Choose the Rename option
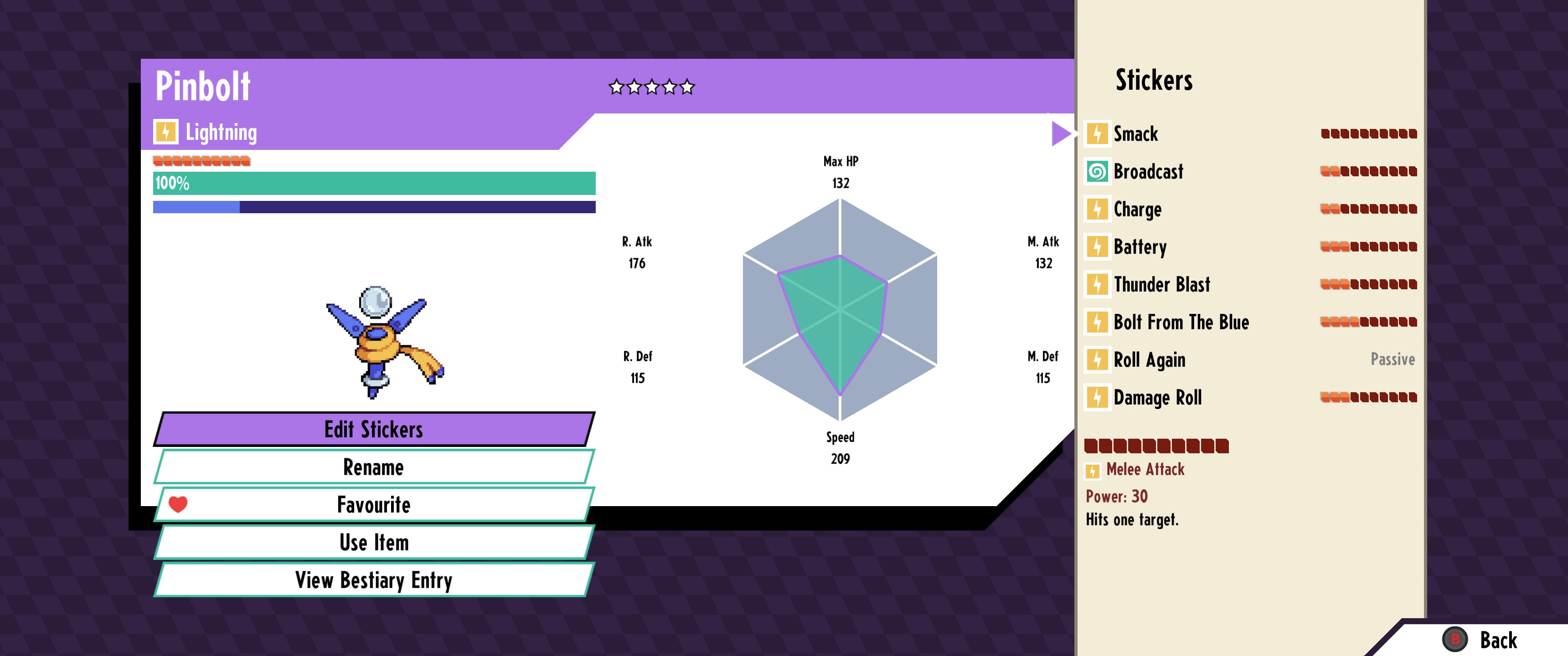 click(x=373, y=467)
